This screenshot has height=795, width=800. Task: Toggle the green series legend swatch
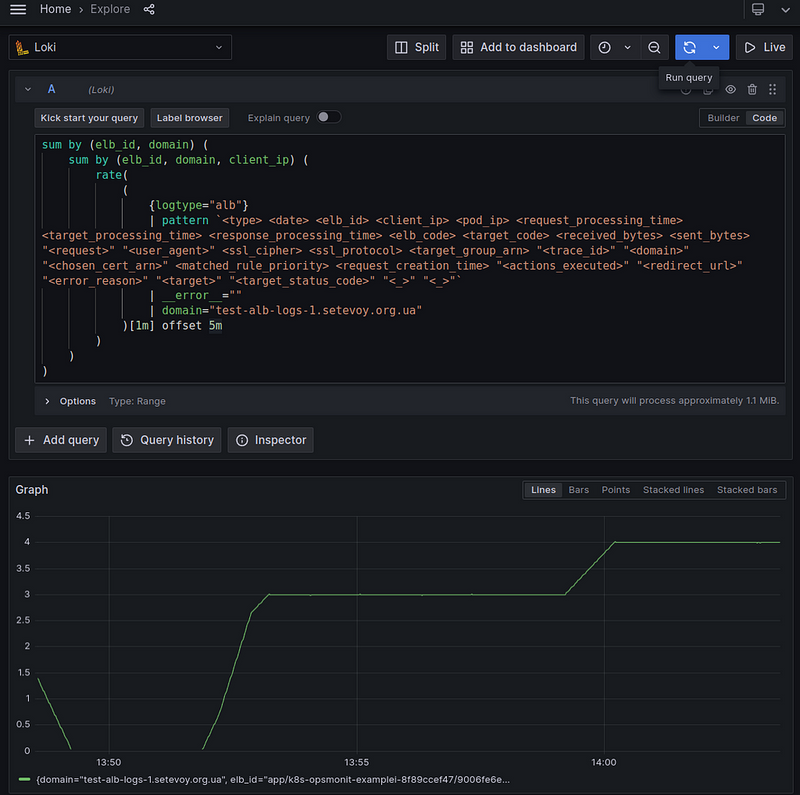(25, 778)
